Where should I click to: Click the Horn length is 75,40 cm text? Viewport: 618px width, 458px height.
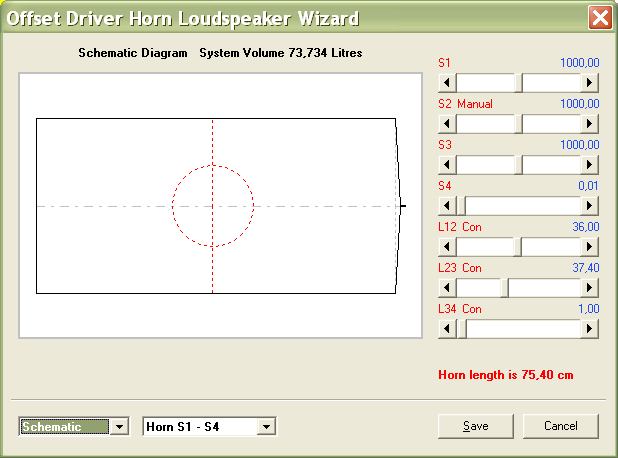pyautogui.click(x=506, y=375)
